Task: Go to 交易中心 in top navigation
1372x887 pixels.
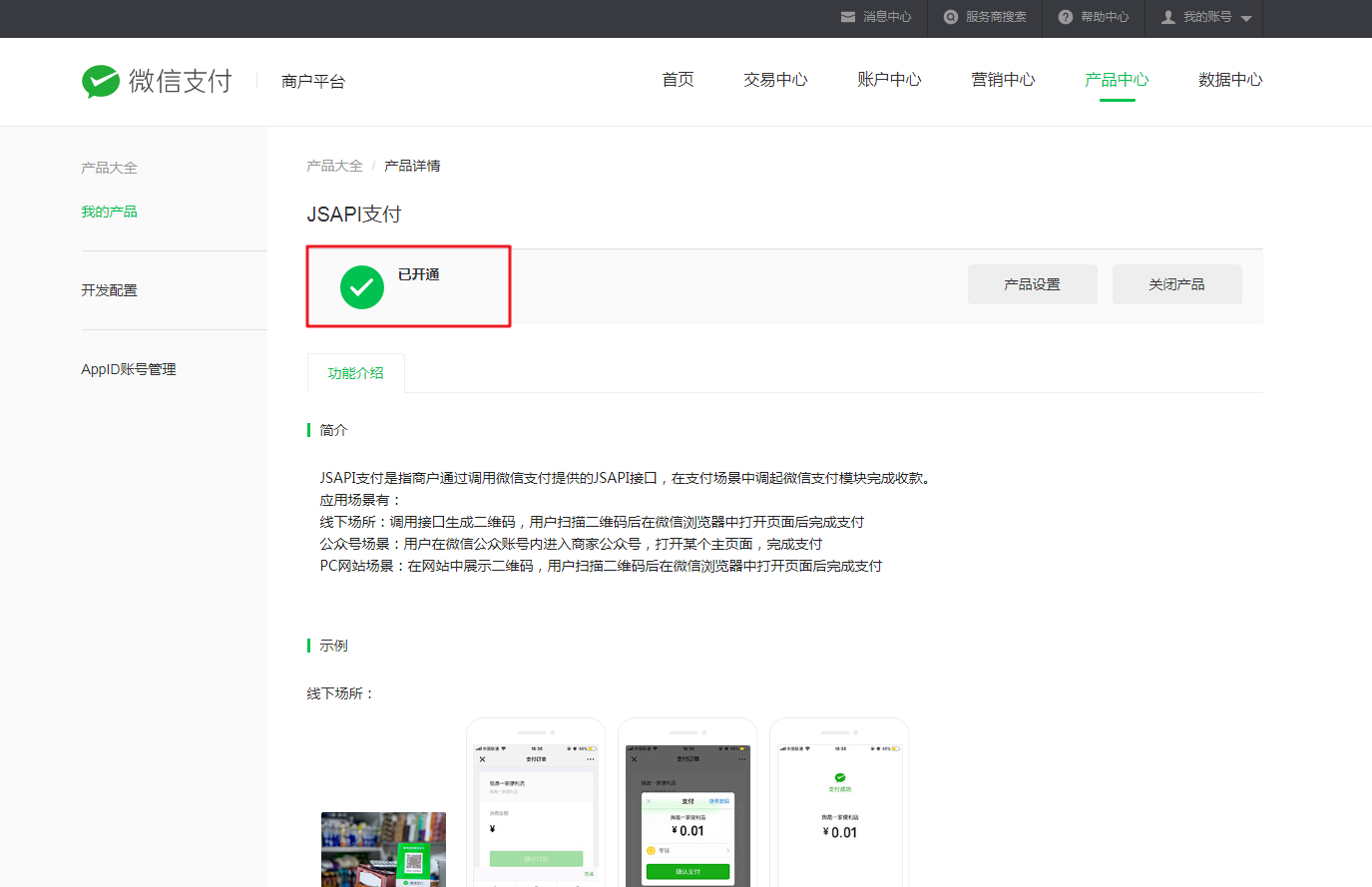Action: (775, 80)
